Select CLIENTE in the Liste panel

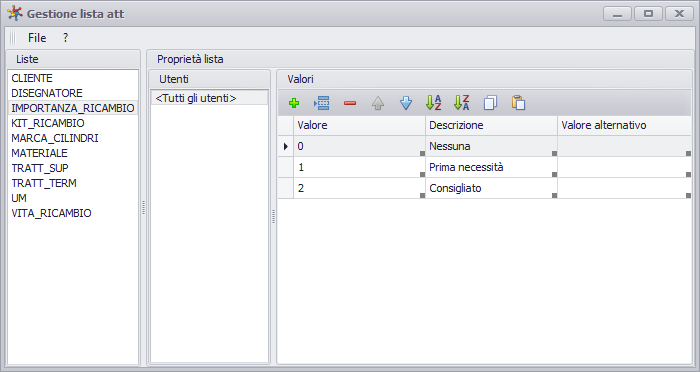pyautogui.click(x=32, y=78)
